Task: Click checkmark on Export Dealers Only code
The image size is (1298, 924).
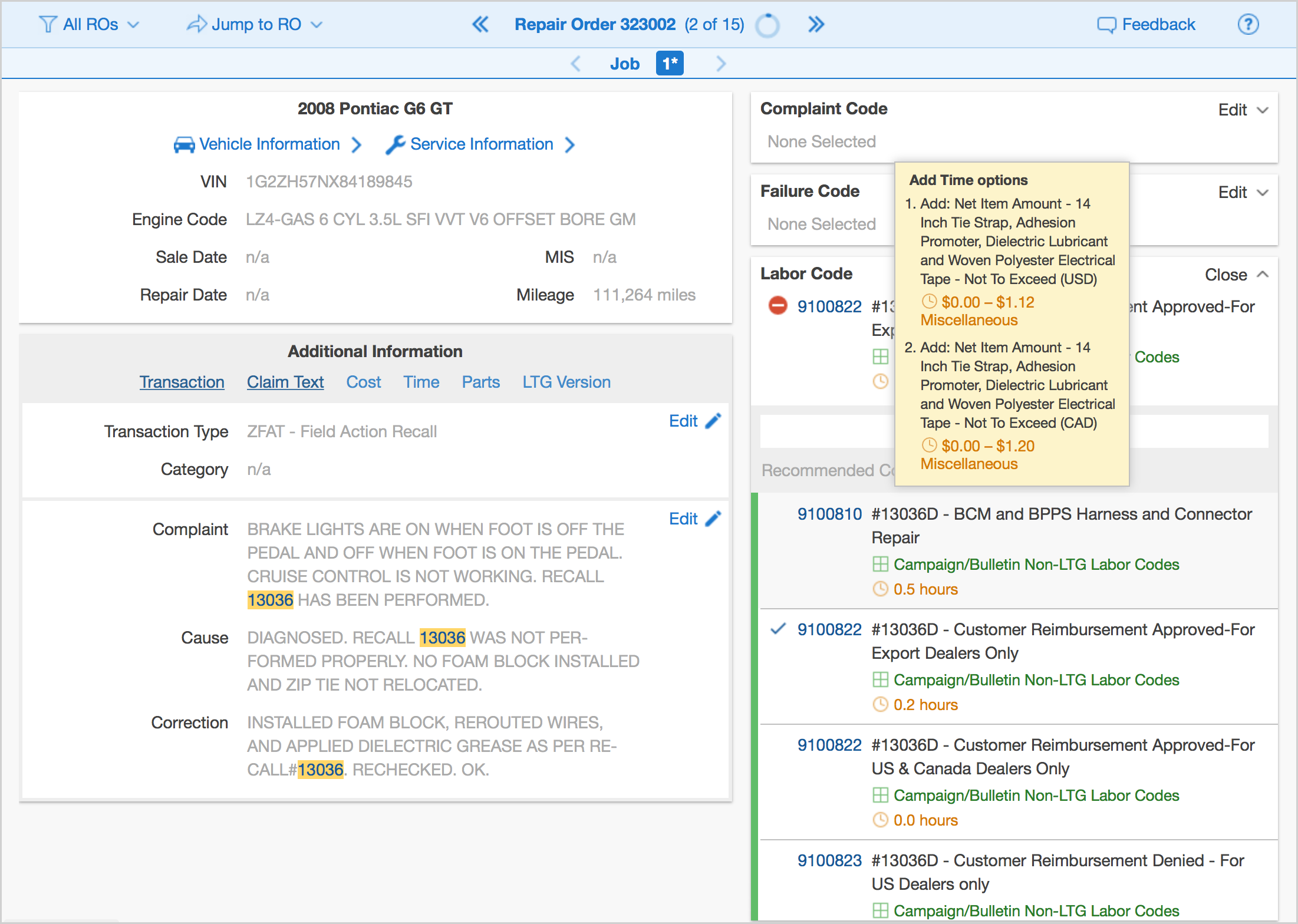Action: 778,629
